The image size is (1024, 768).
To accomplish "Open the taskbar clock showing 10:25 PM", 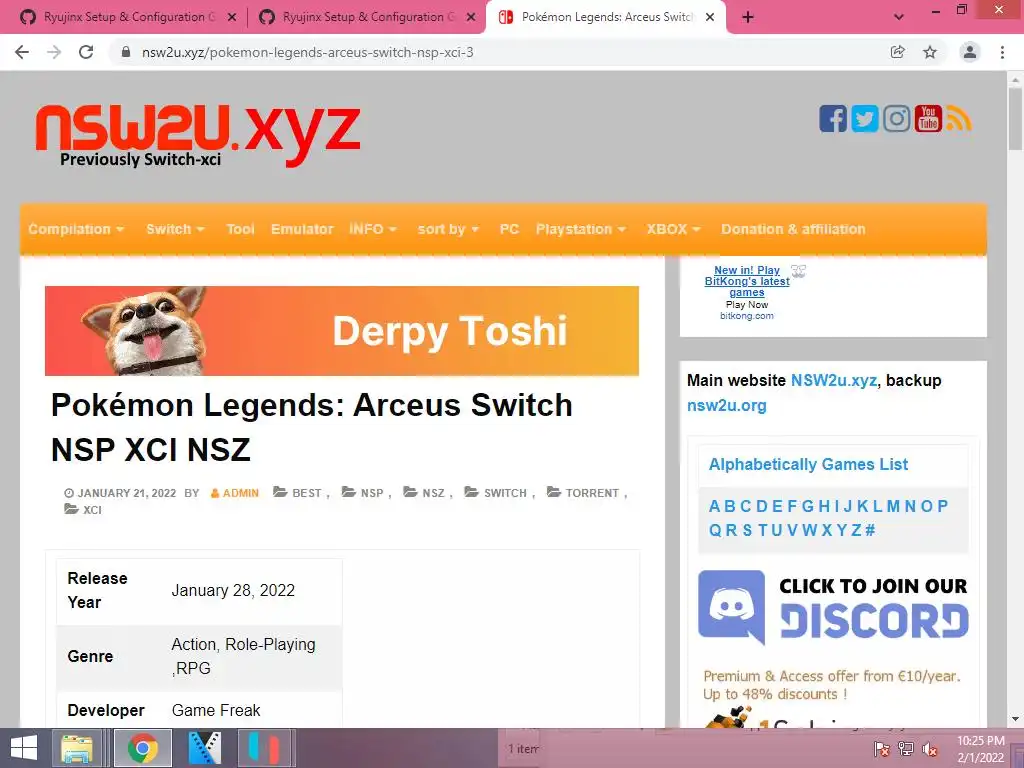I will tap(981, 749).
